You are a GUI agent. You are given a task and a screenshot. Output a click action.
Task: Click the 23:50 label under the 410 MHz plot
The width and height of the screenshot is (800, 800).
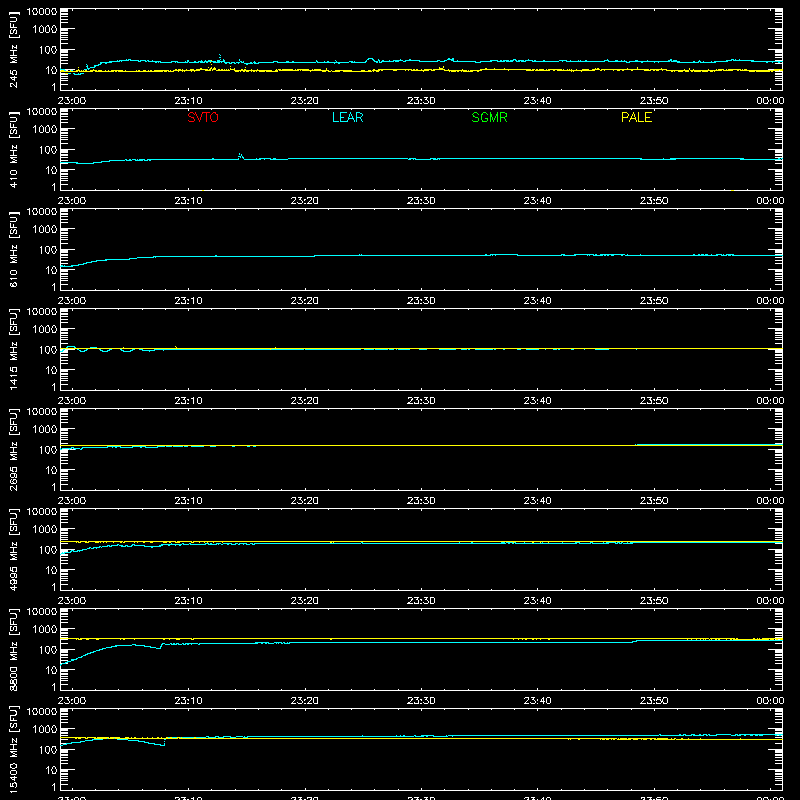tap(654, 201)
